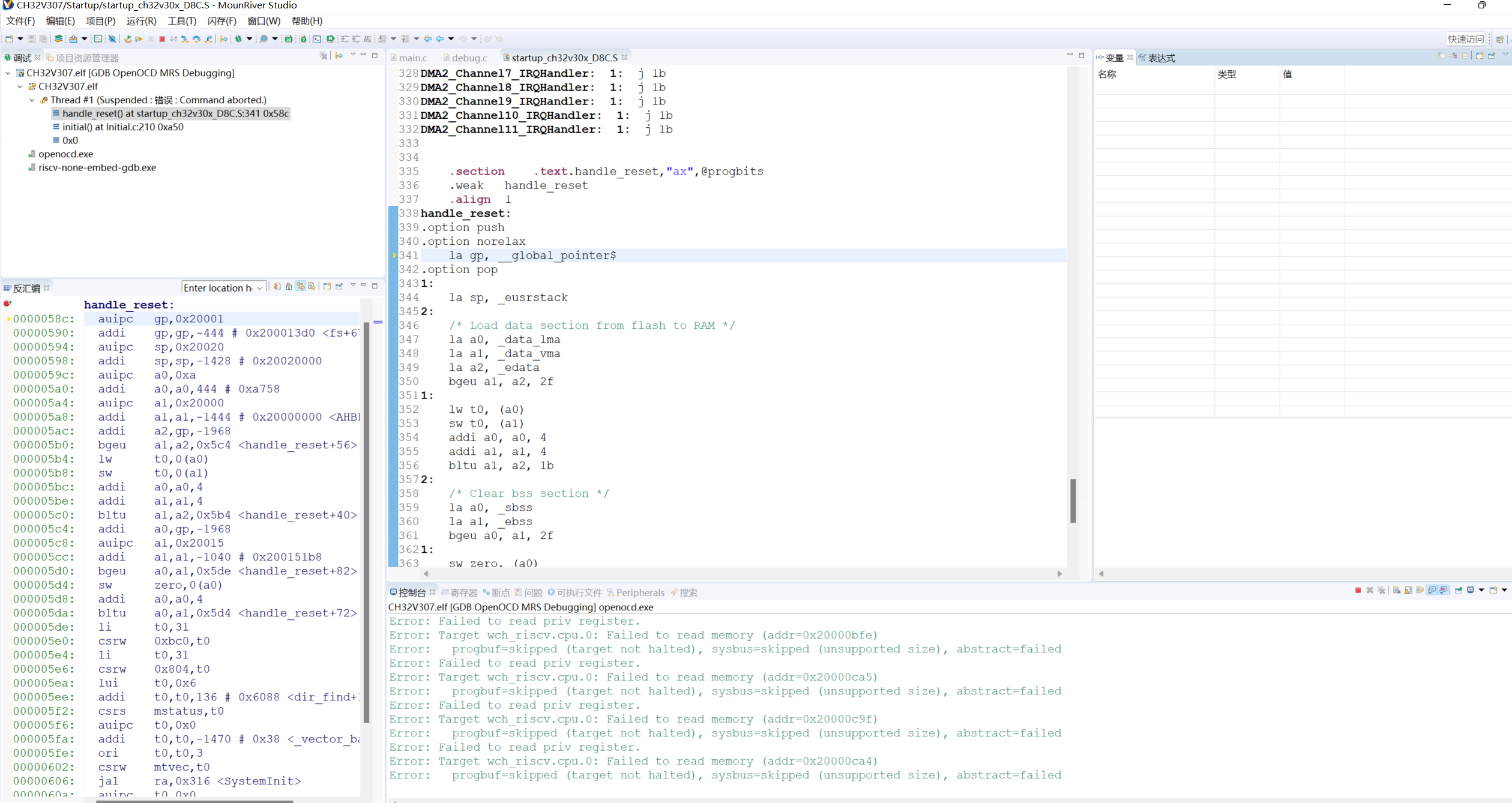Click the green bug Debug launch icon
1512x803 pixels.
point(238,39)
